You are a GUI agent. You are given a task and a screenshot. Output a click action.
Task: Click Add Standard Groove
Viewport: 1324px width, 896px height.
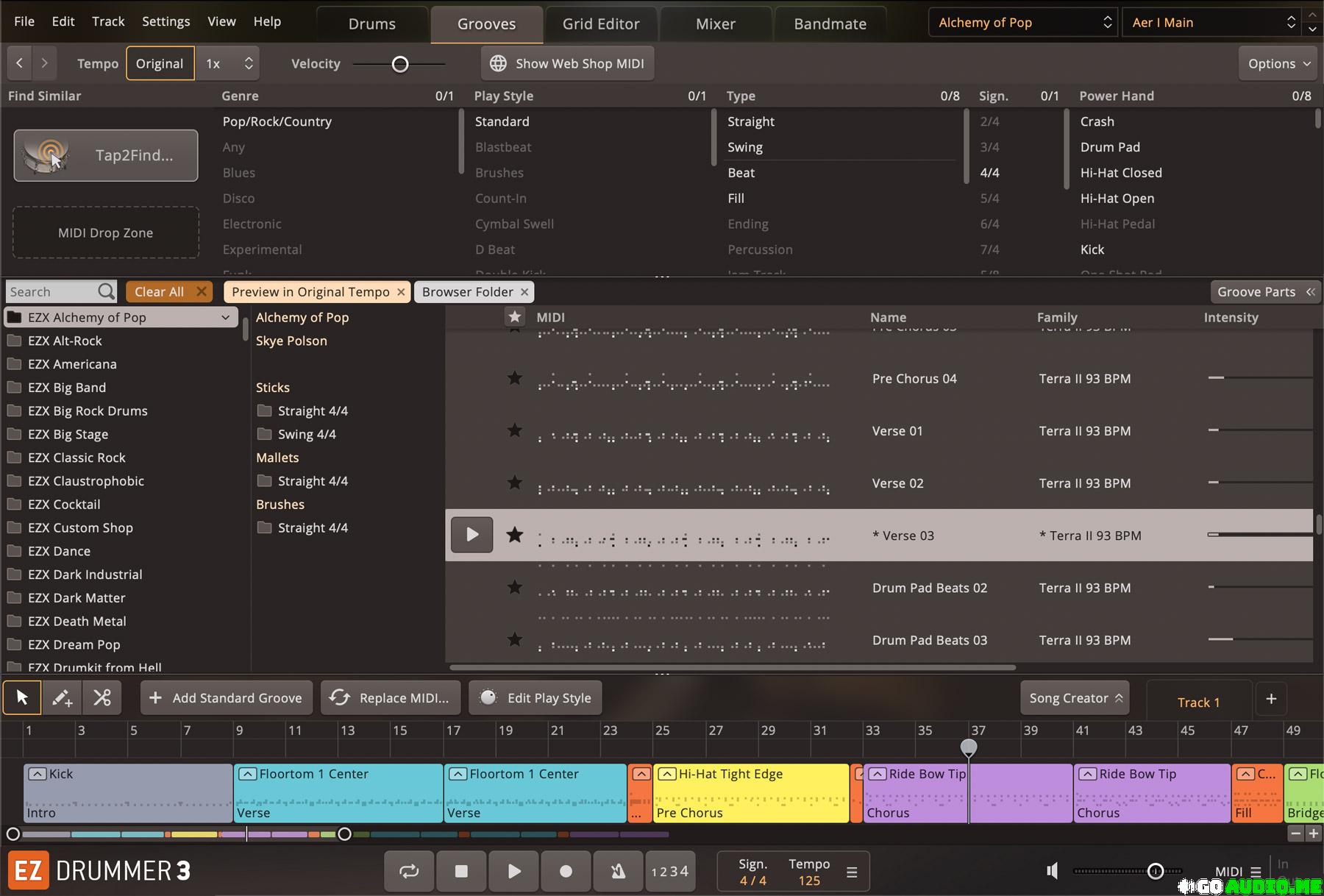(x=227, y=697)
